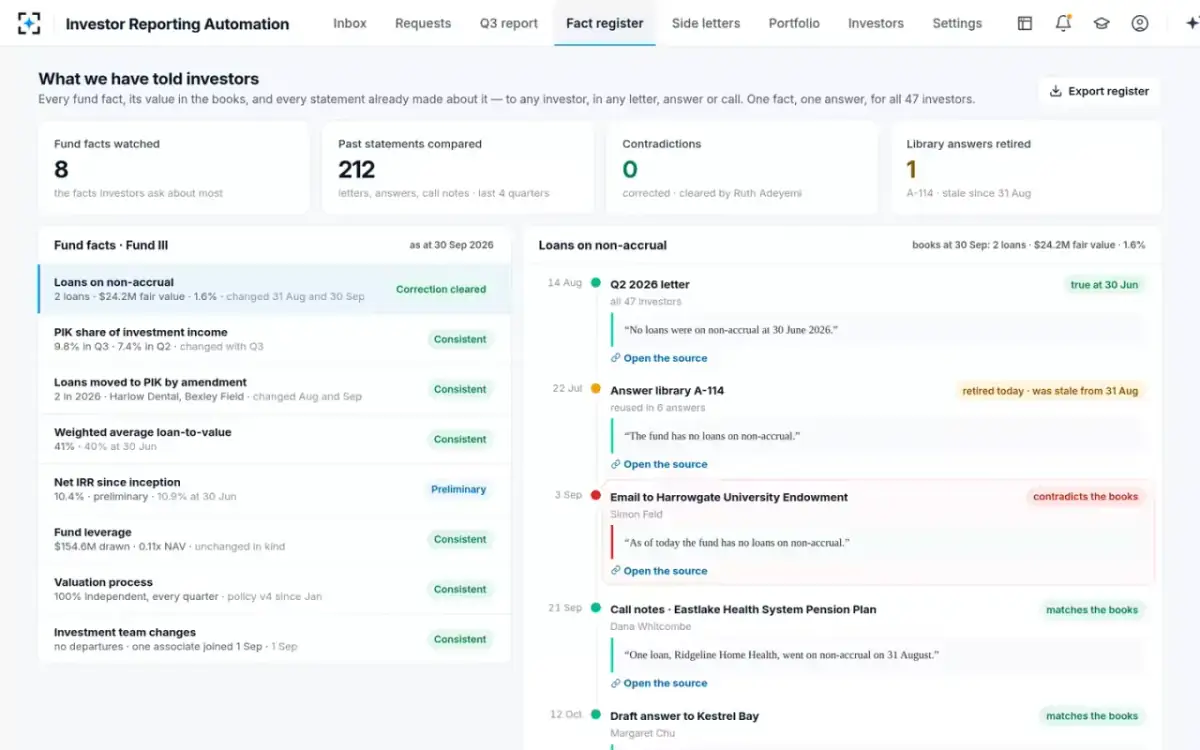Click the green timeline dot for 21 Sep
1200x750 pixels.
pos(596,608)
